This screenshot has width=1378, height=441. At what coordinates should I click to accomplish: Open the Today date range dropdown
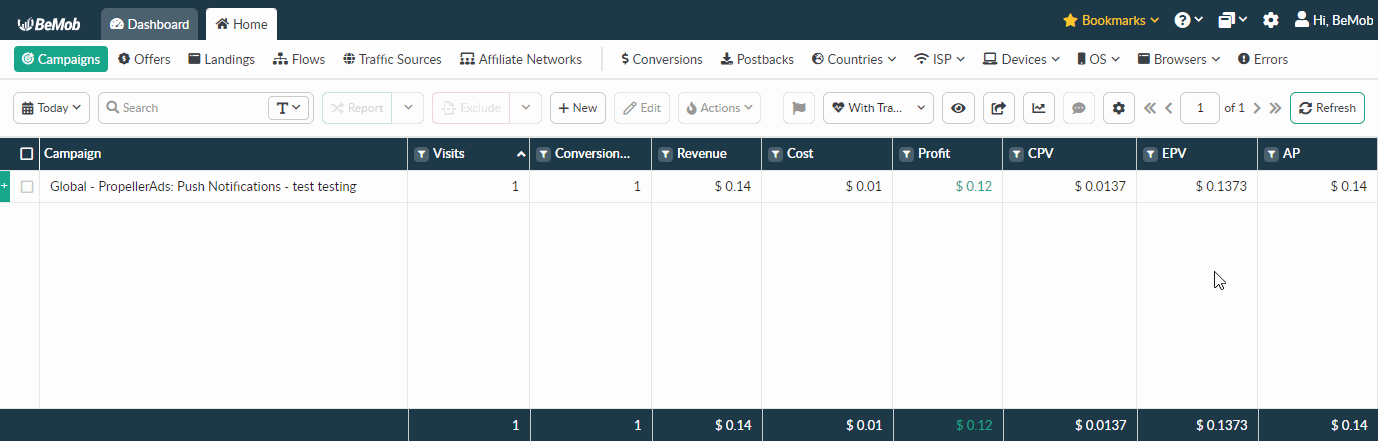pyautogui.click(x=52, y=108)
